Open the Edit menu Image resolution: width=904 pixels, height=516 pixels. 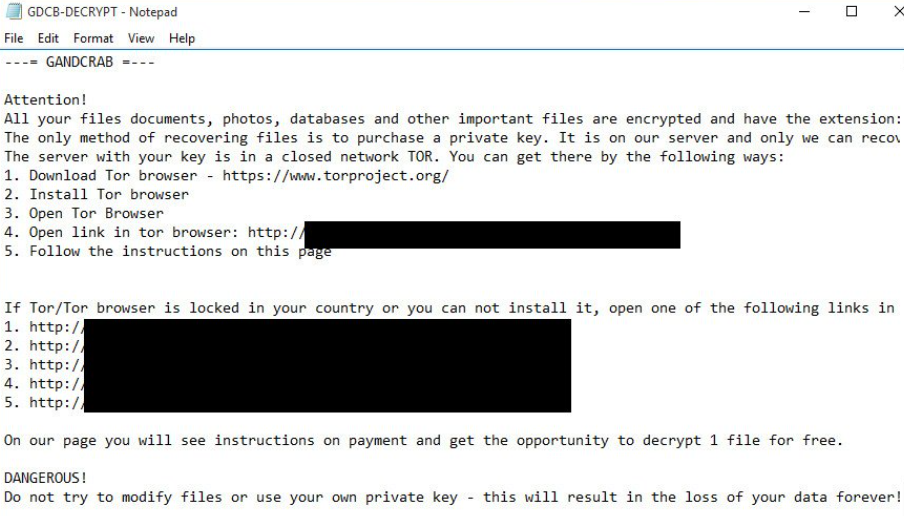click(x=47, y=39)
